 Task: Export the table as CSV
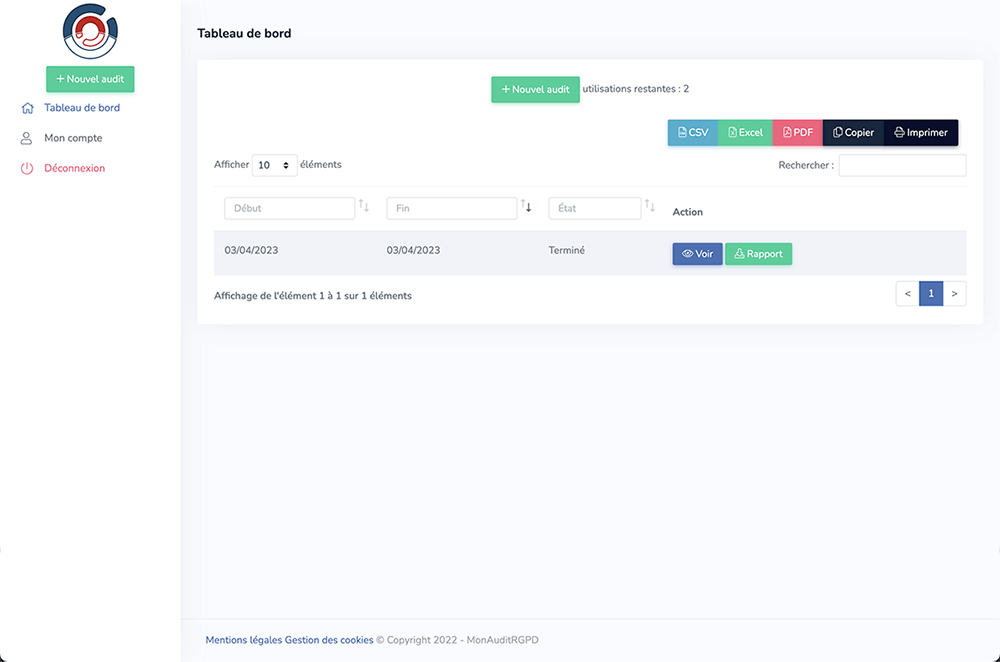tap(692, 133)
